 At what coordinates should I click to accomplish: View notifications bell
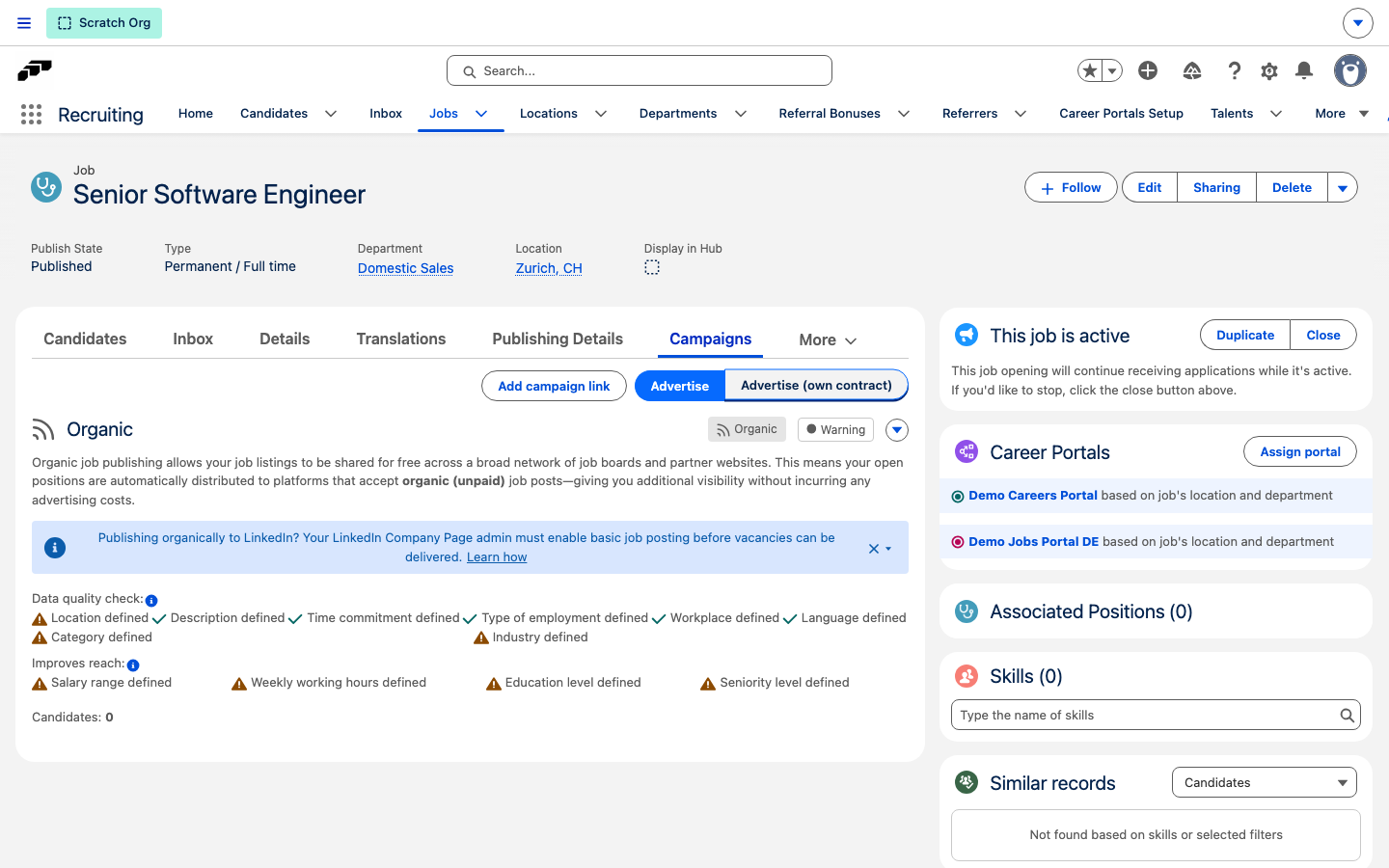pyautogui.click(x=1304, y=70)
